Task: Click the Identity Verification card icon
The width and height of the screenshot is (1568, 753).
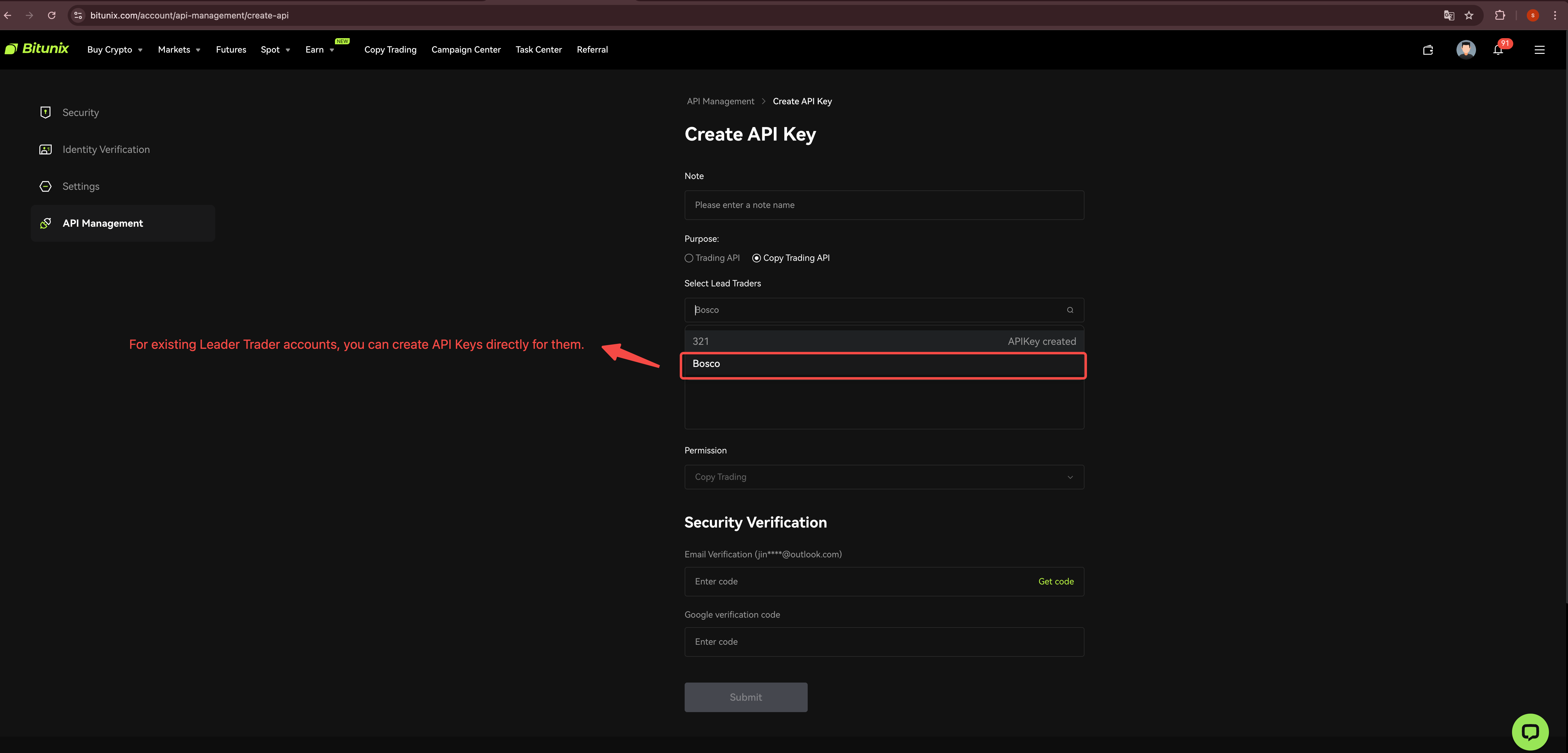Action: pos(46,149)
